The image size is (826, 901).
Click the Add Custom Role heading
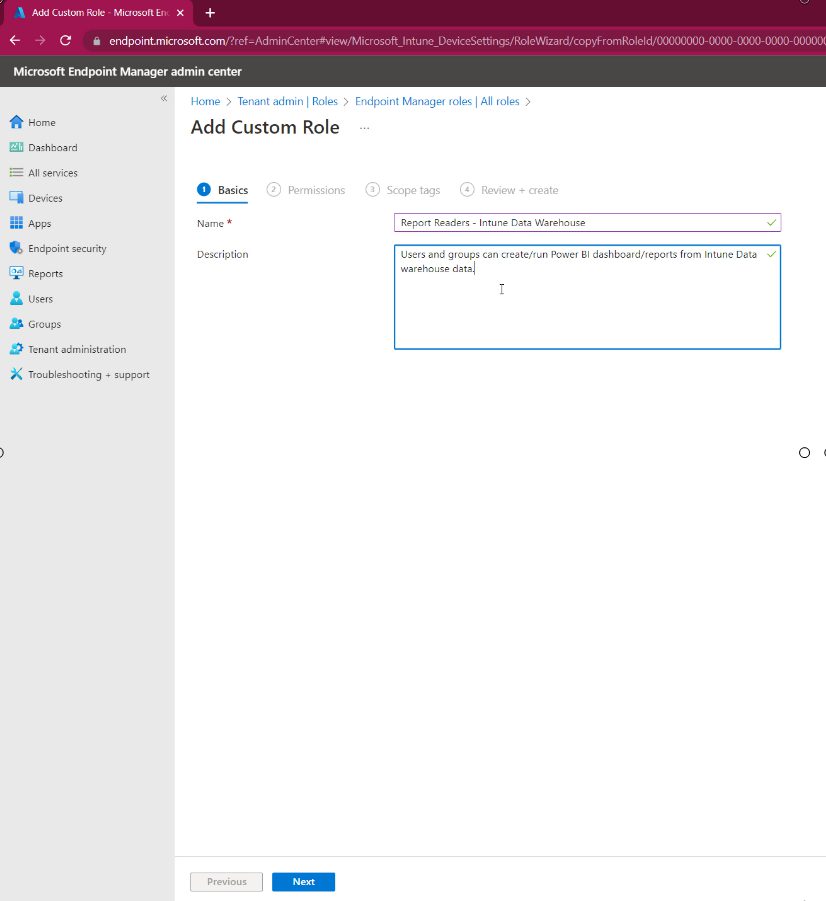265,127
